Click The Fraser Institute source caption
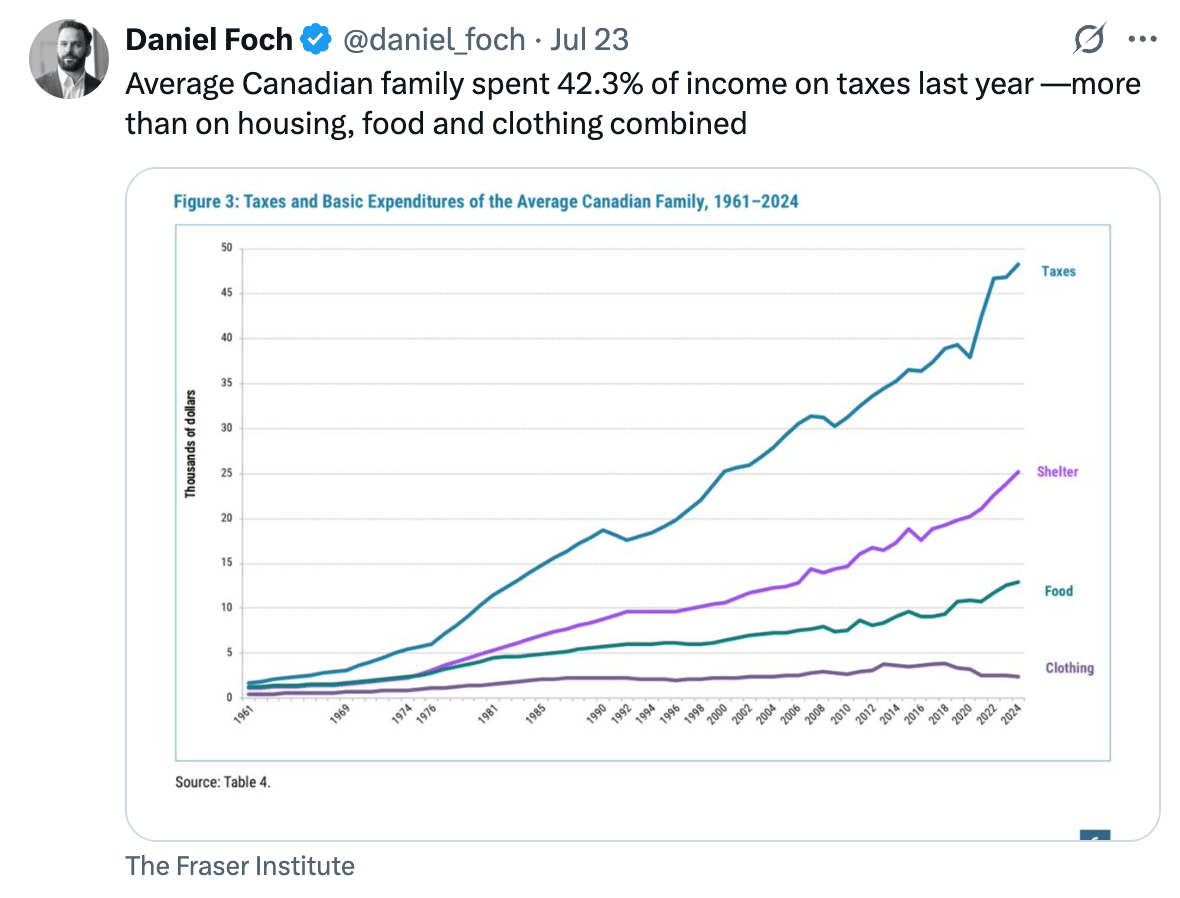 (x=240, y=865)
